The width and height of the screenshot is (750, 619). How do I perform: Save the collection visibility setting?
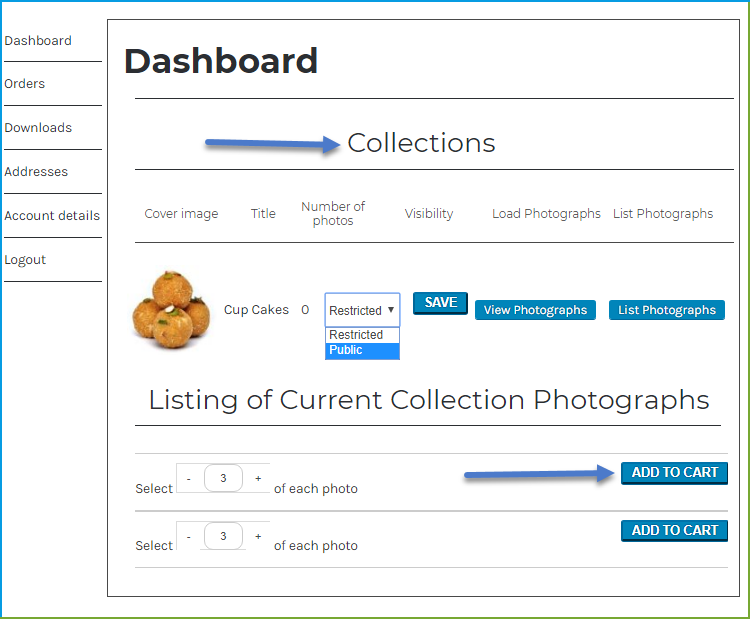(440, 303)
